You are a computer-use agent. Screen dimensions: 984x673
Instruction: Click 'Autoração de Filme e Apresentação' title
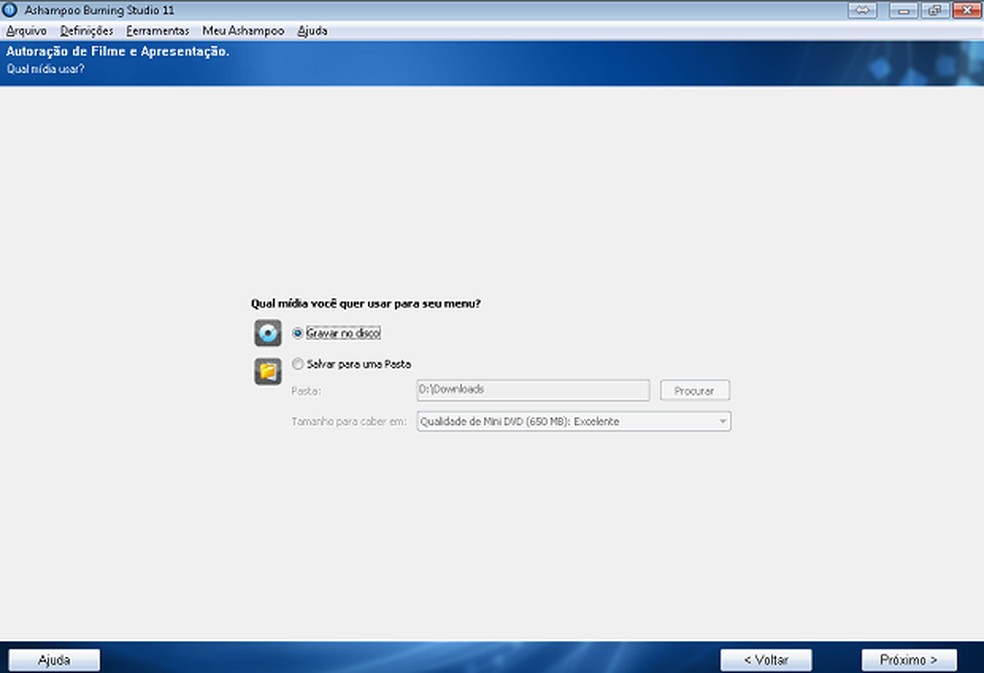pyautogui.click(x=117, y=51)
